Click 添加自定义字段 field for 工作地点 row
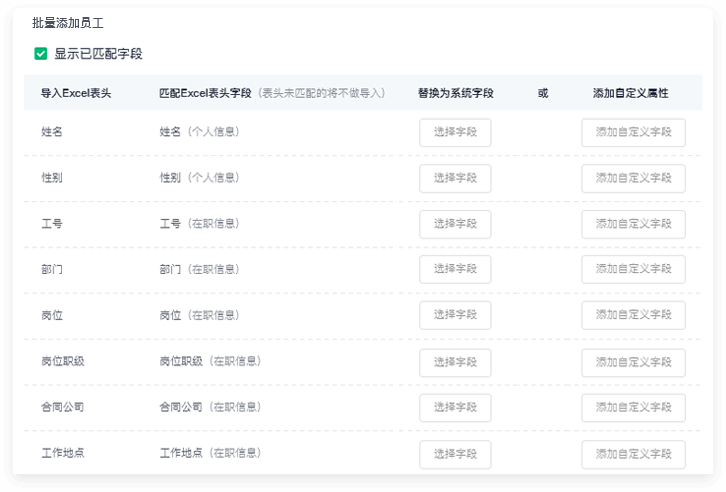 pos(633,453)
